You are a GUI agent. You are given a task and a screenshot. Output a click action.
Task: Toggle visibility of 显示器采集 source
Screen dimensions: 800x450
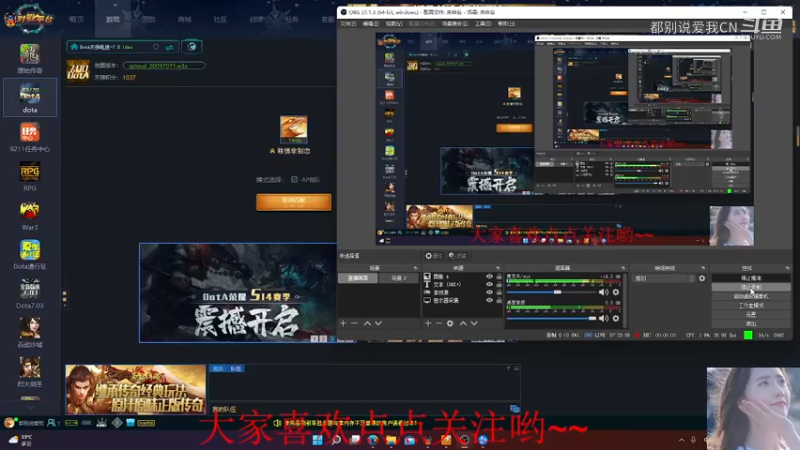point(489,301)
